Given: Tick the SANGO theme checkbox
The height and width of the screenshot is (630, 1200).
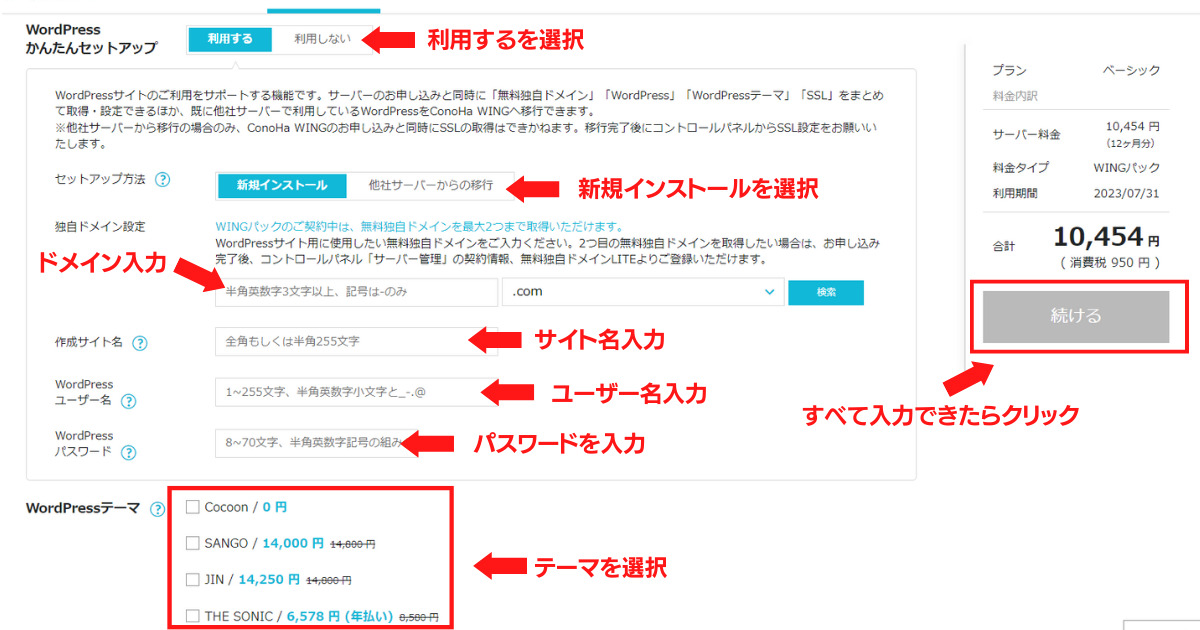Looking at the screenshot, I should (192, 543).
